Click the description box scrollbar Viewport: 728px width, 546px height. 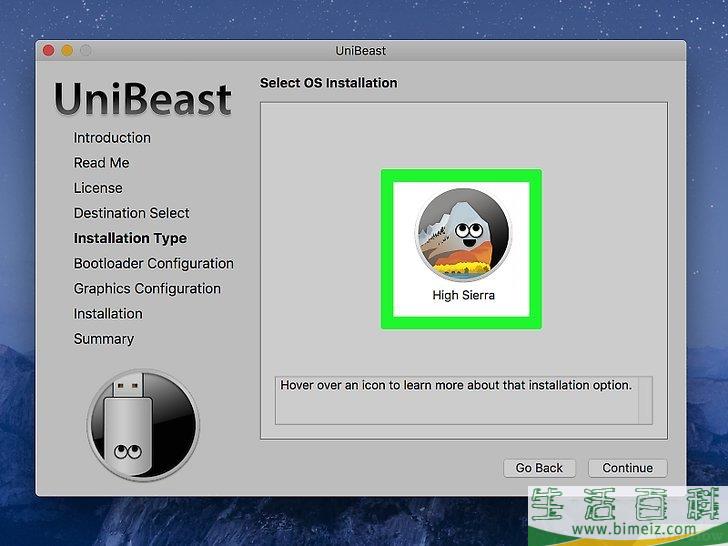[x=645, y=400]
